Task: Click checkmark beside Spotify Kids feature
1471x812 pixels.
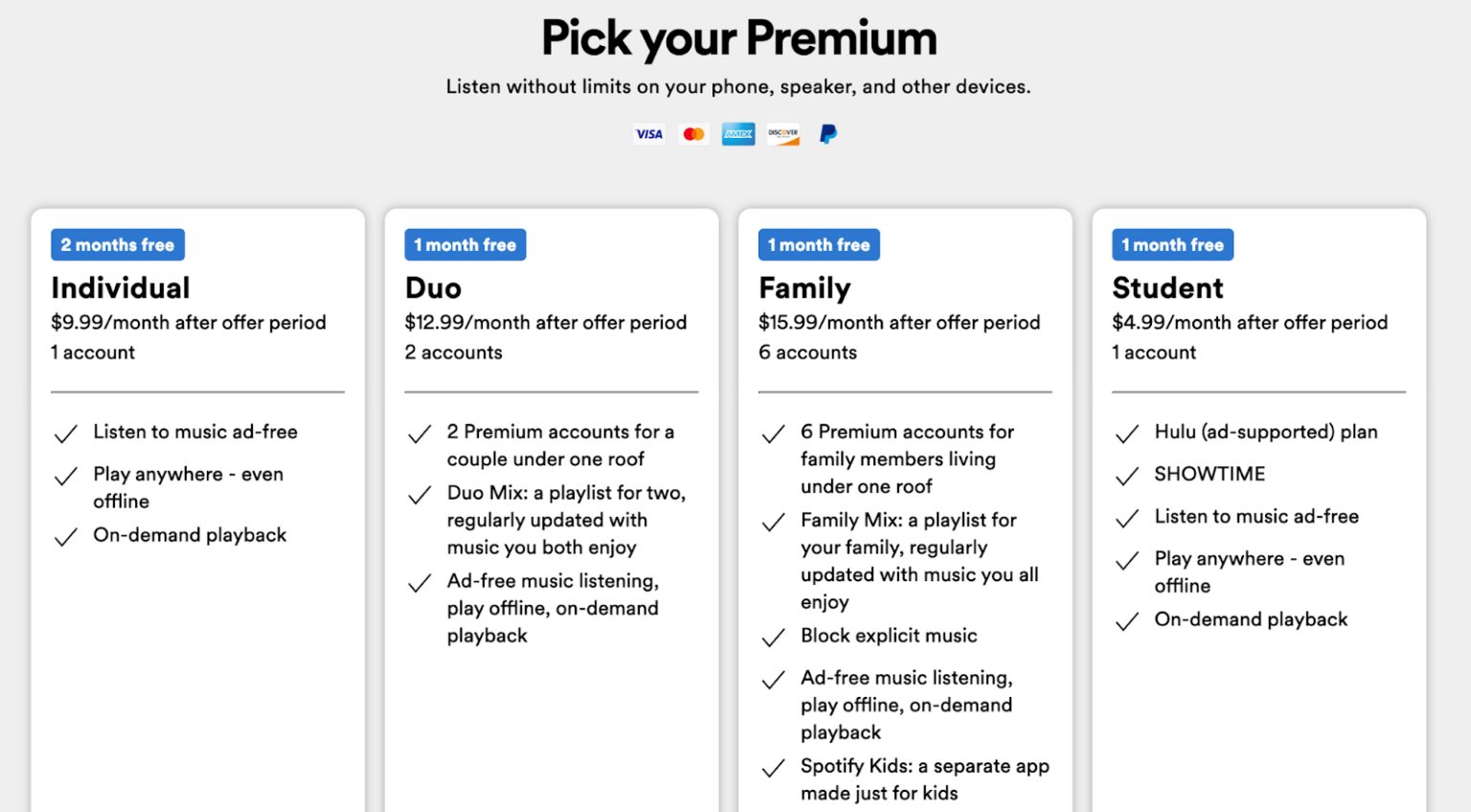Action: pos(774,768)
